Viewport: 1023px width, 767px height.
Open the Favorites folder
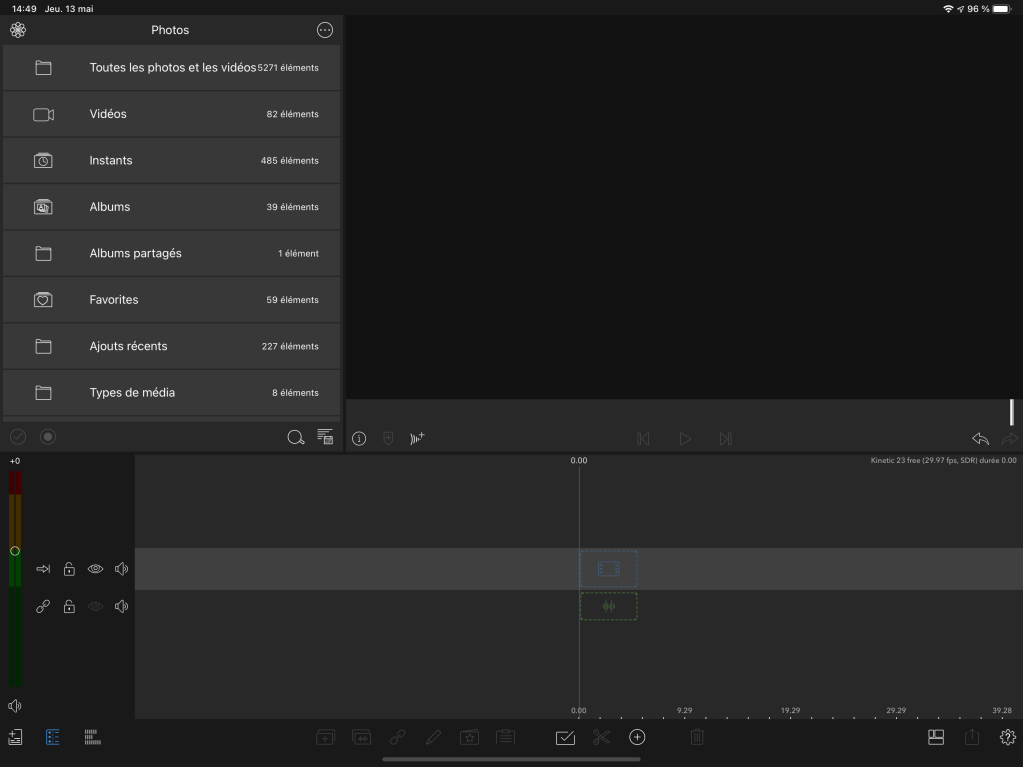coord(172,300)
